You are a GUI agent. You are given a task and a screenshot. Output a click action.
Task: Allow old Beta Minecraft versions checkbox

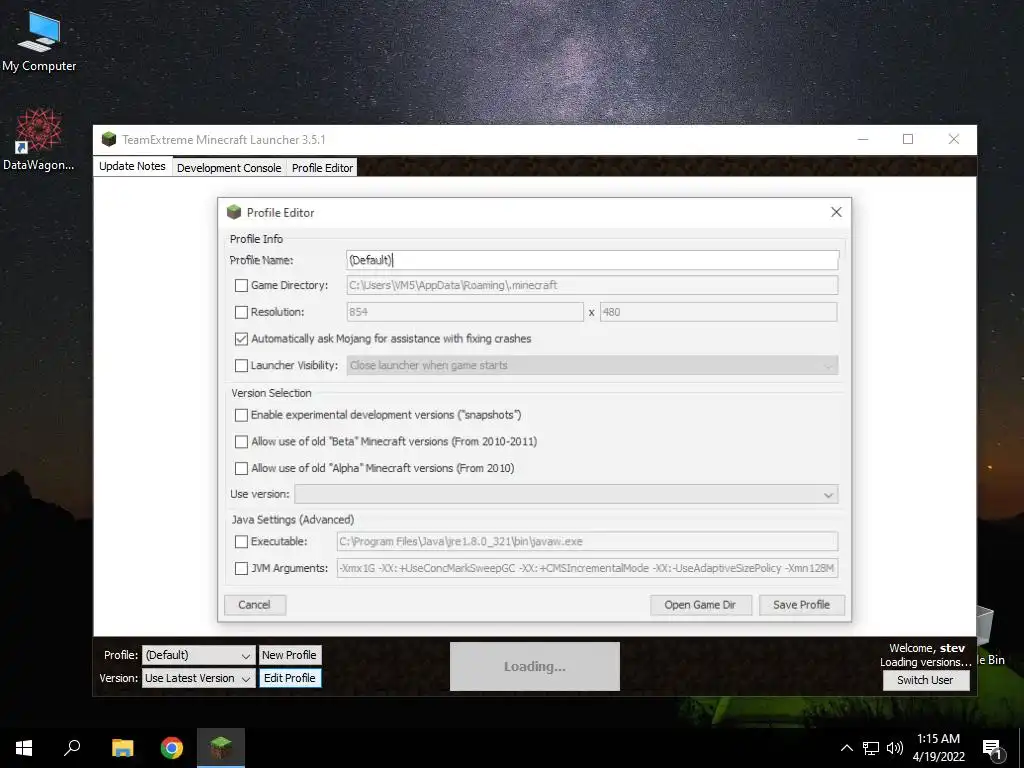pos(241,442)
